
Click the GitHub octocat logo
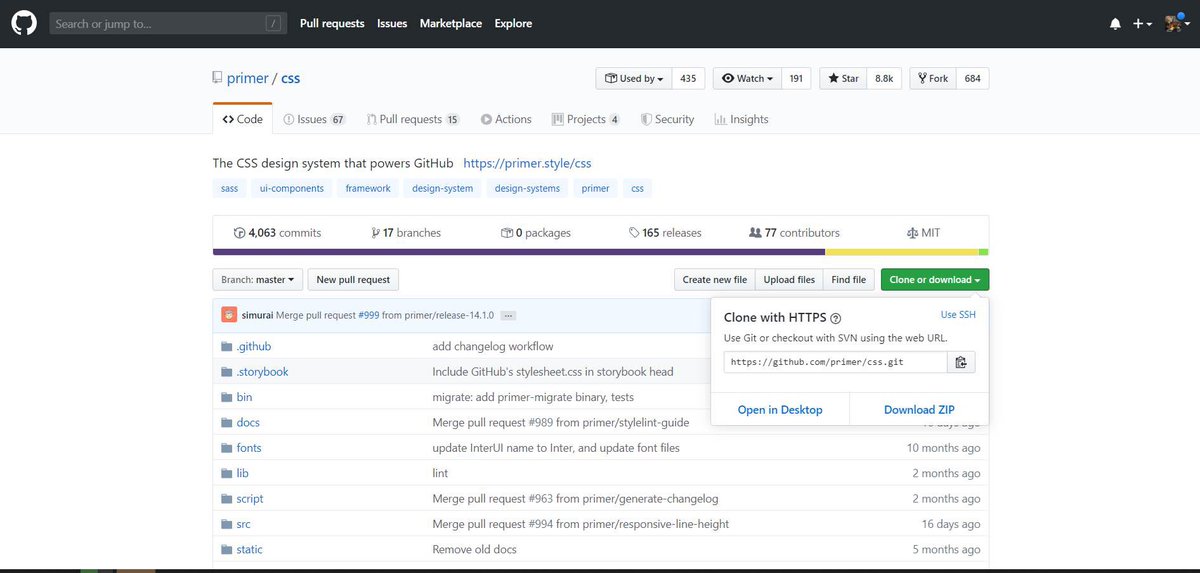click(24, 23)
